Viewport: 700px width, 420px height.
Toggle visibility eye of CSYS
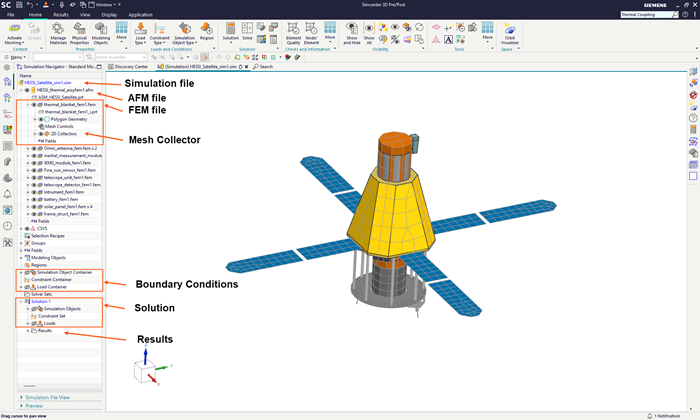27,229
